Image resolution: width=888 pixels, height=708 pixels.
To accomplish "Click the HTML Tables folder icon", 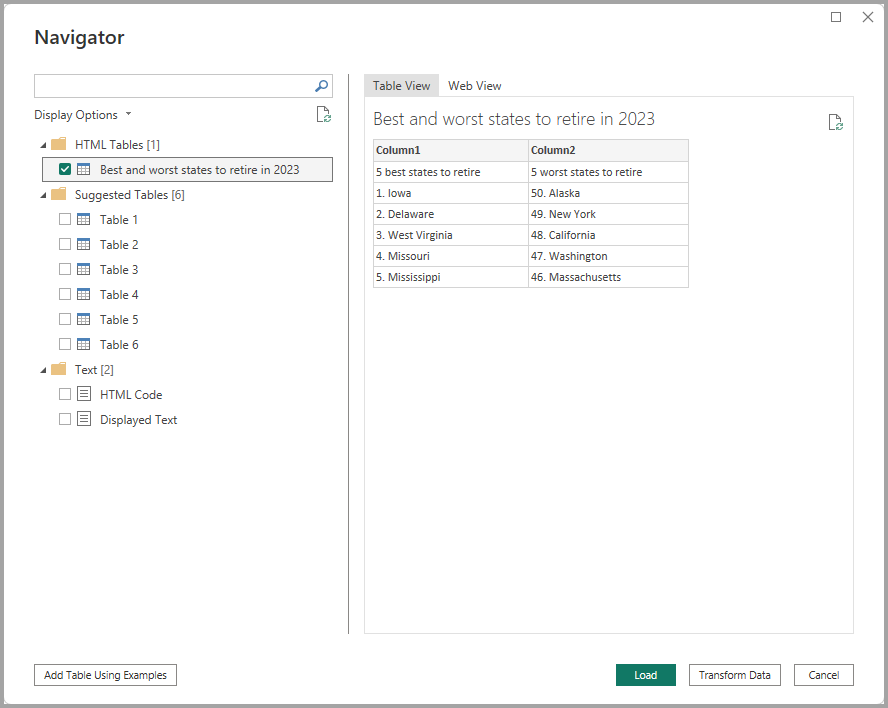I will pyautogui.click(x=57, y=144).
